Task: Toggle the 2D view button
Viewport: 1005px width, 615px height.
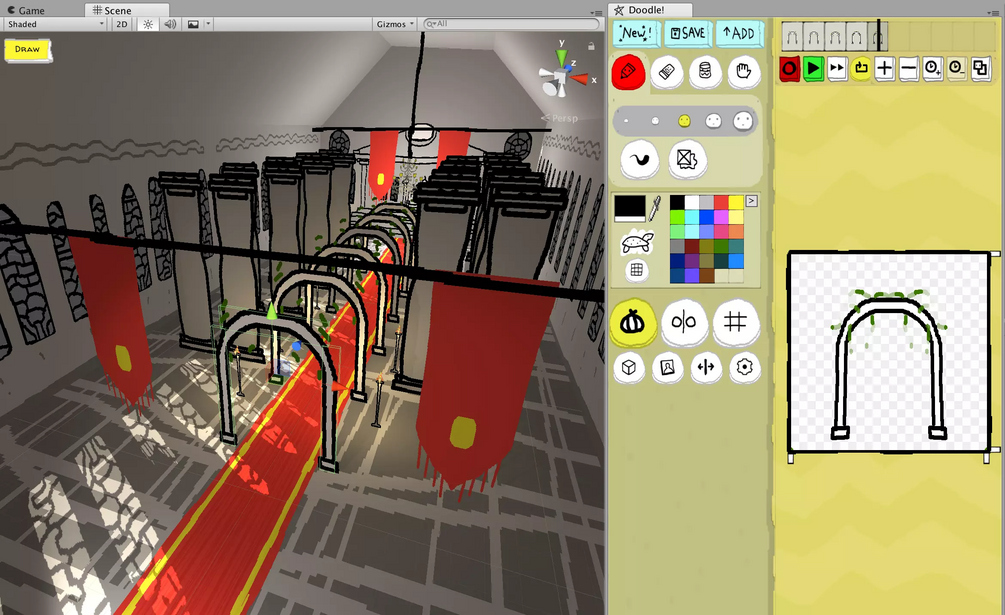Action: (122, 24)
